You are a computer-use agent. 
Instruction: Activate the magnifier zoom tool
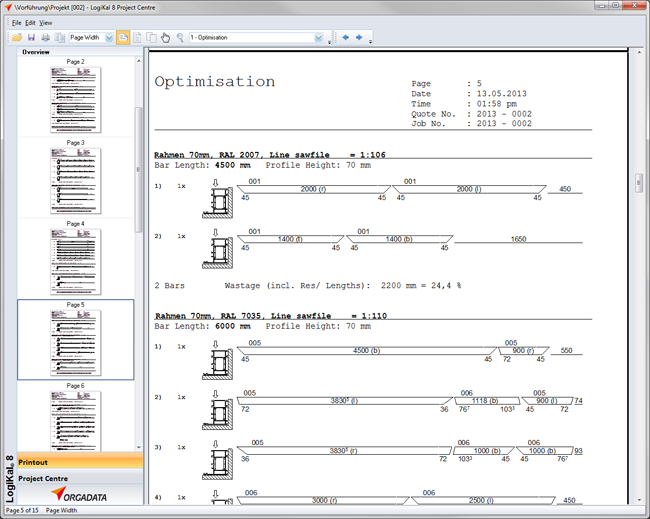[180, 38]
